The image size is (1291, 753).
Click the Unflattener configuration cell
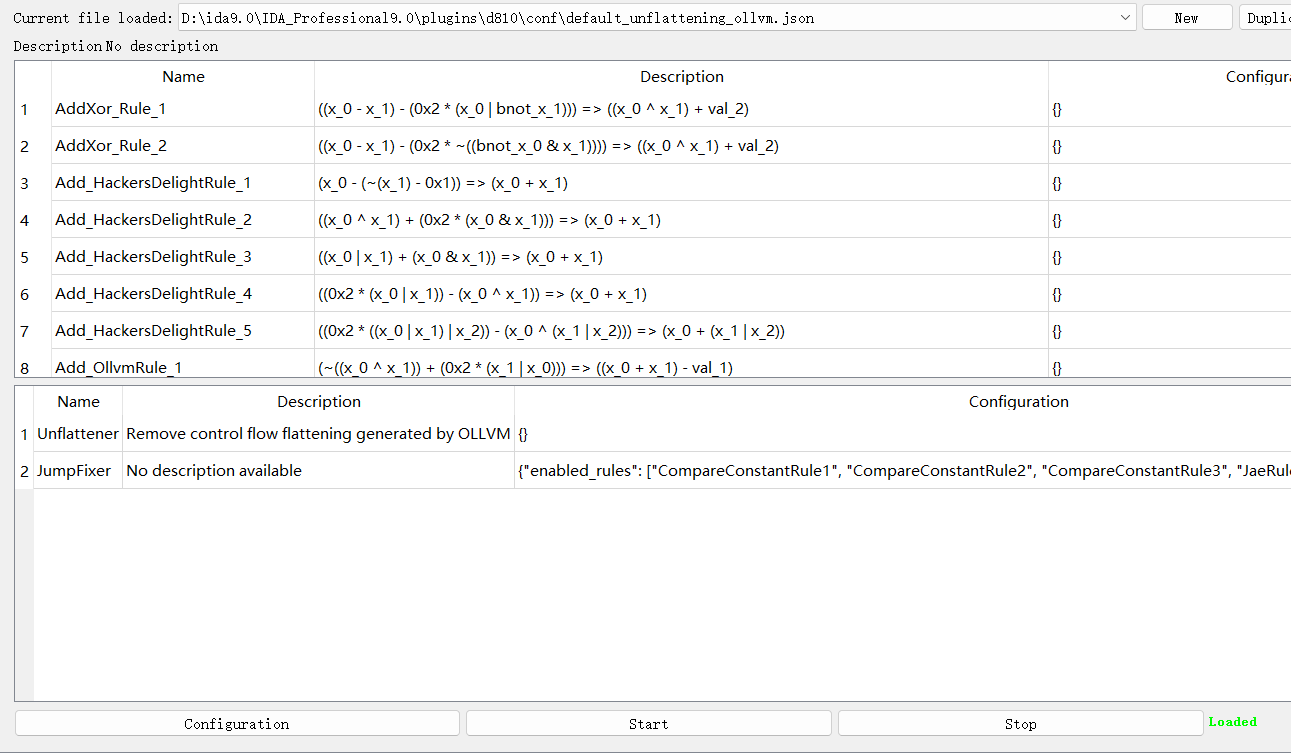(x=903, y=433)
